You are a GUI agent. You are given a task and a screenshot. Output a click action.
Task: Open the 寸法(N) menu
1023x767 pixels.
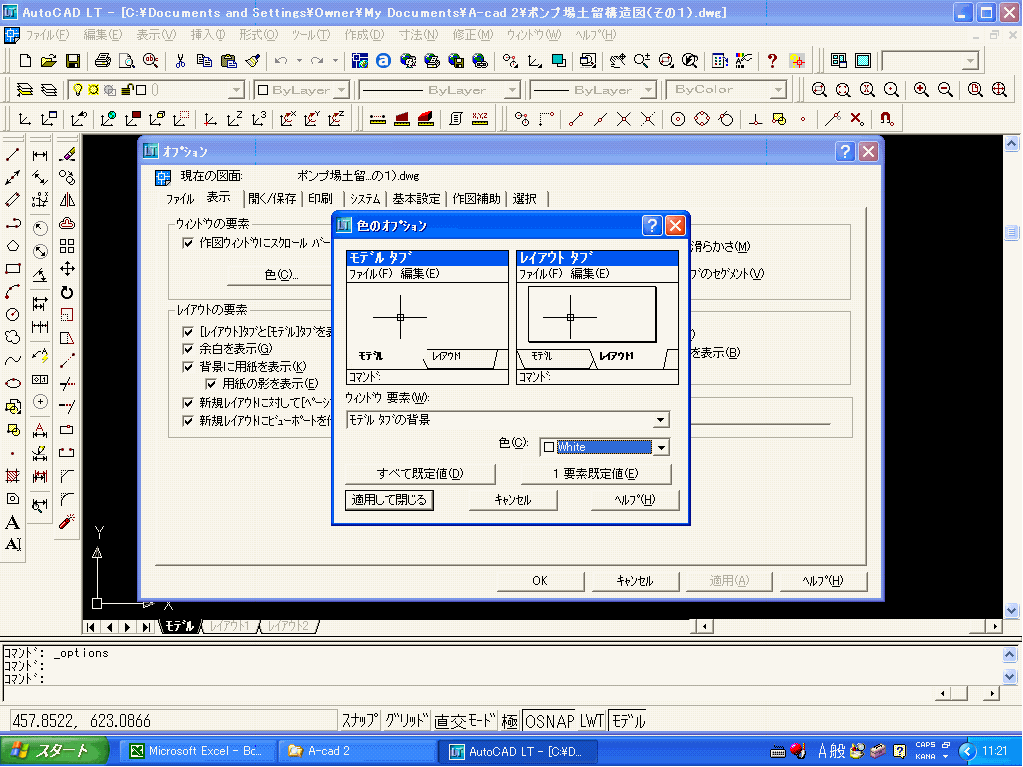pyautogui.click(x=418, y=35)
